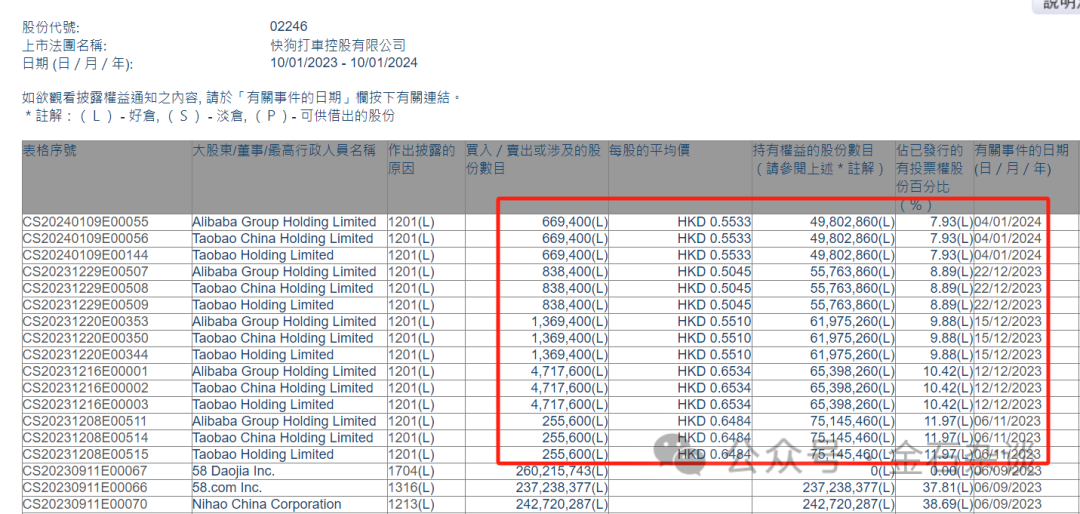The width and height of the screenshot is (1080, 514).
Task: Open form serial CS20230911E00070
Action: pyautogui.click(x=86, y=504)
